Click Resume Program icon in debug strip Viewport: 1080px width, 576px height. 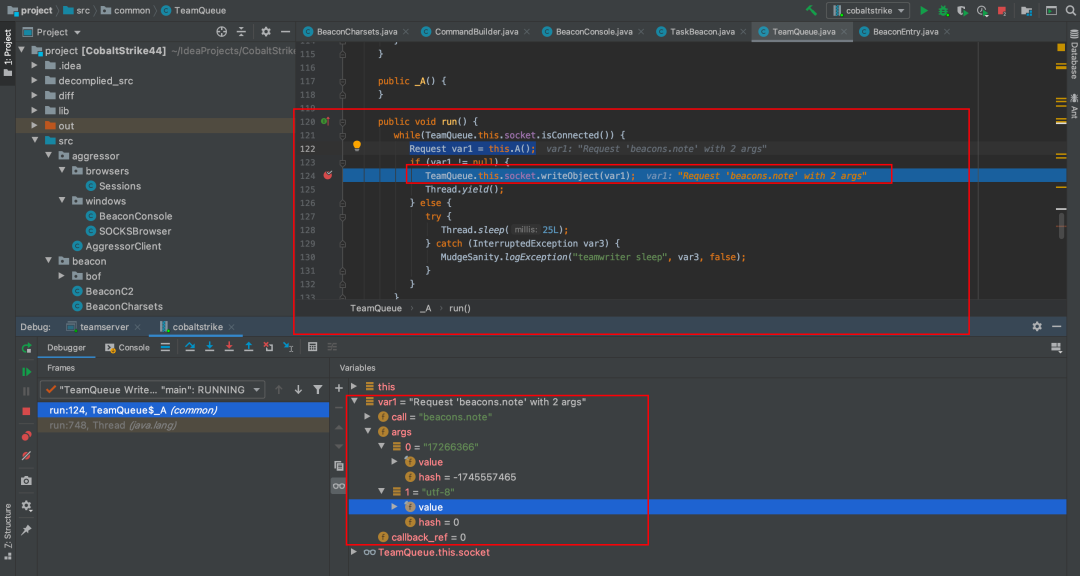tap(26, 371)
